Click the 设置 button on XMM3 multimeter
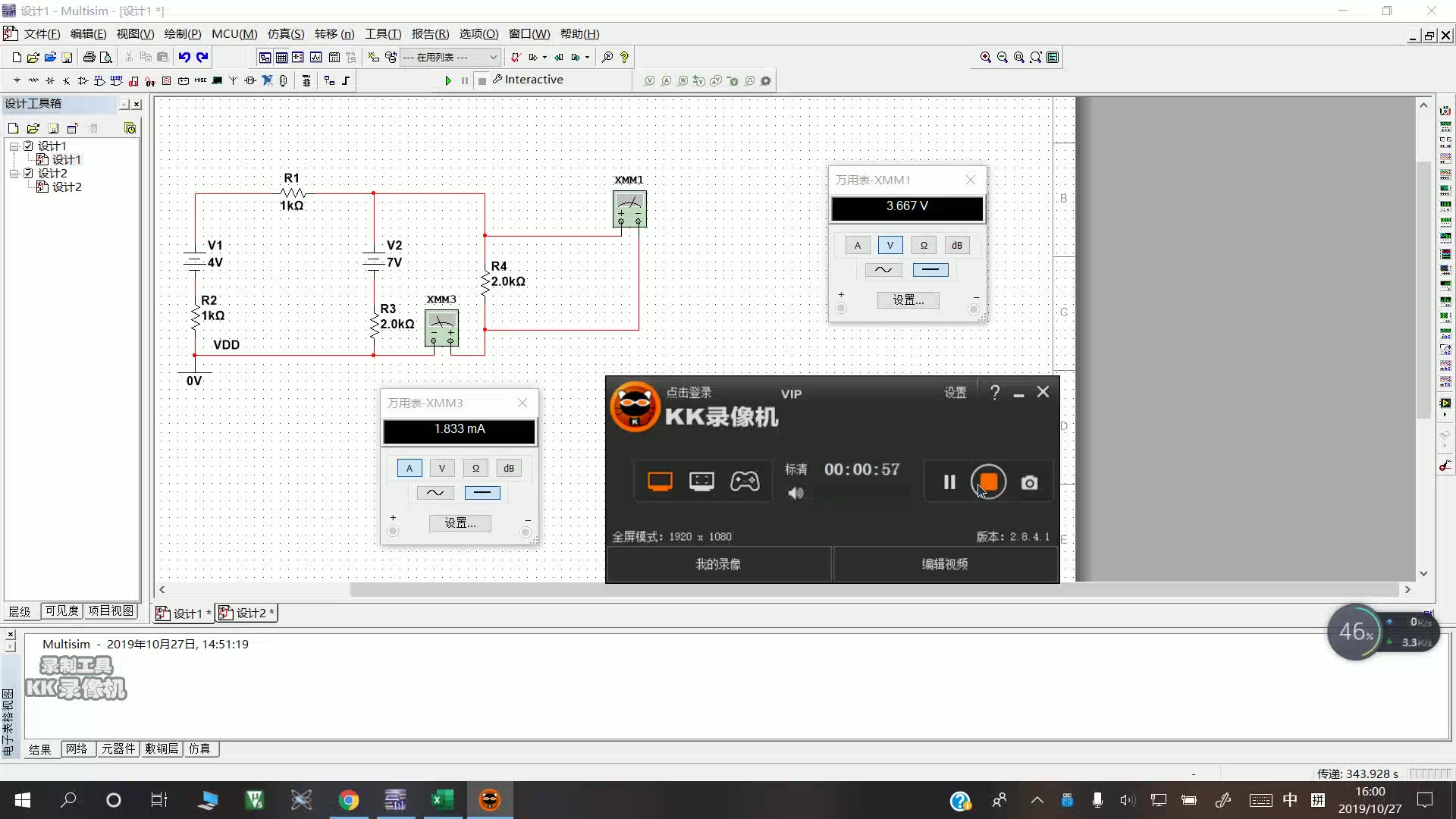 click(x=459, y=522)
